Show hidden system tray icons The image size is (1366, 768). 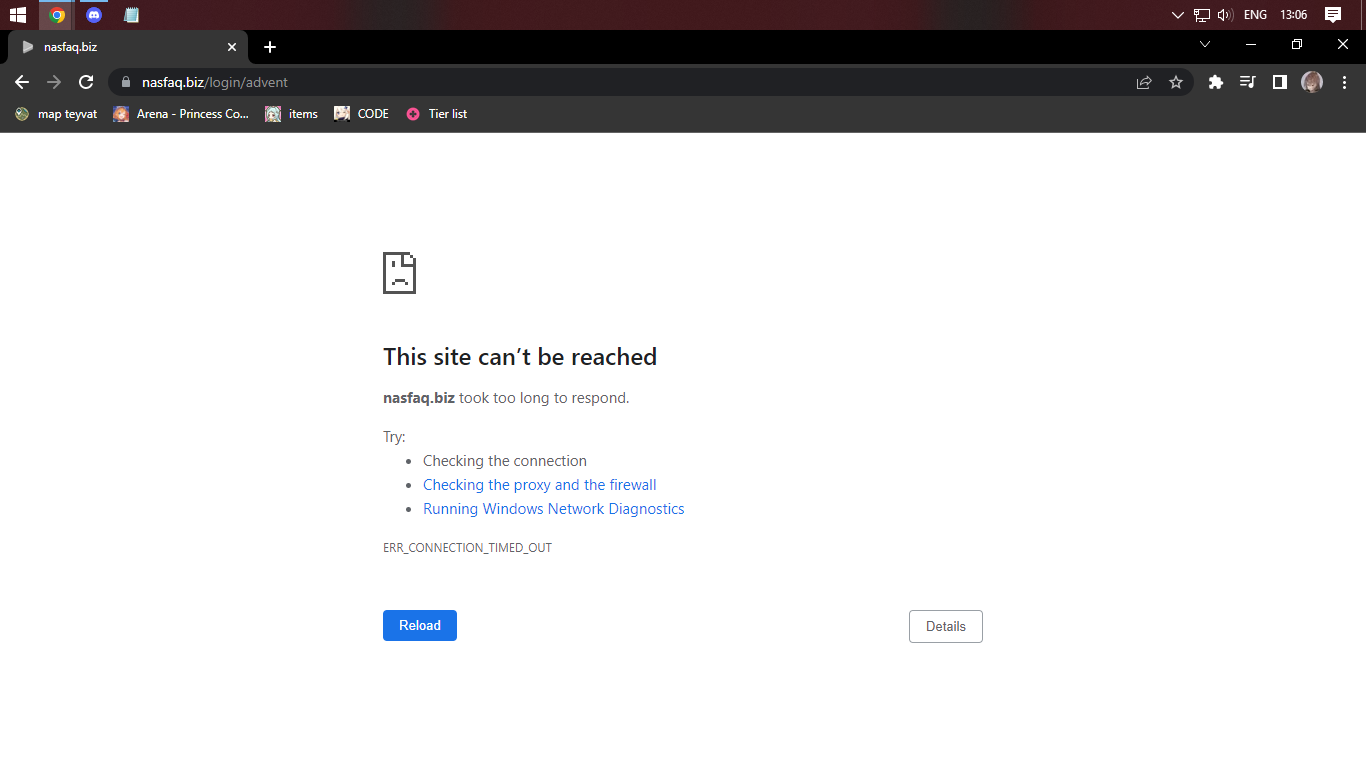click(x=1177, y=15)
